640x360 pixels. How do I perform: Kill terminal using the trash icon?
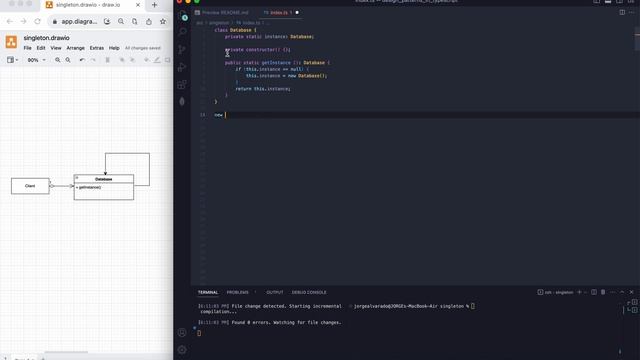tap(603, 292)
